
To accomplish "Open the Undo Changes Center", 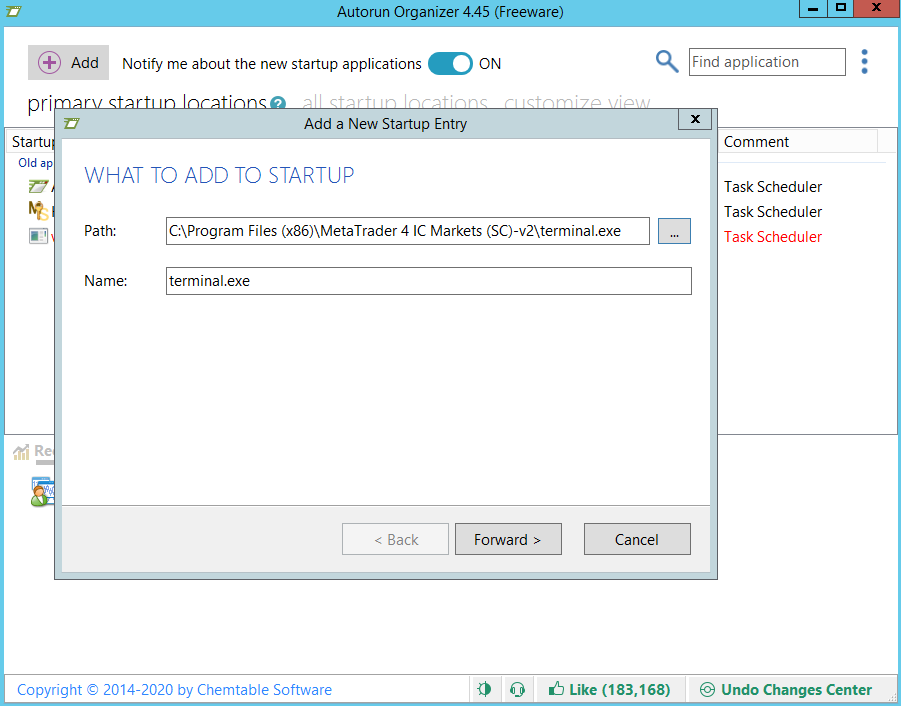I will (x=786, y=689).
